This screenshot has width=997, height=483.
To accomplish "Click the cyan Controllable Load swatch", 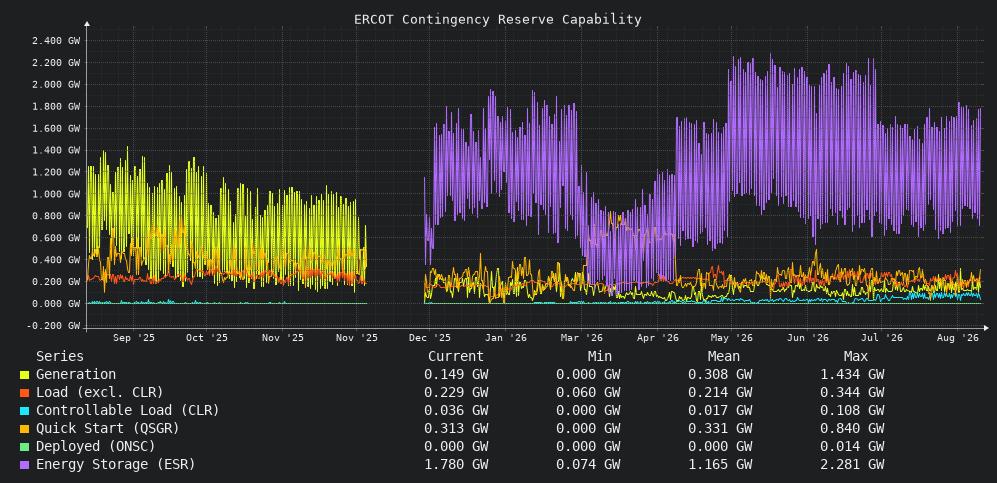I will click(25, 411).
